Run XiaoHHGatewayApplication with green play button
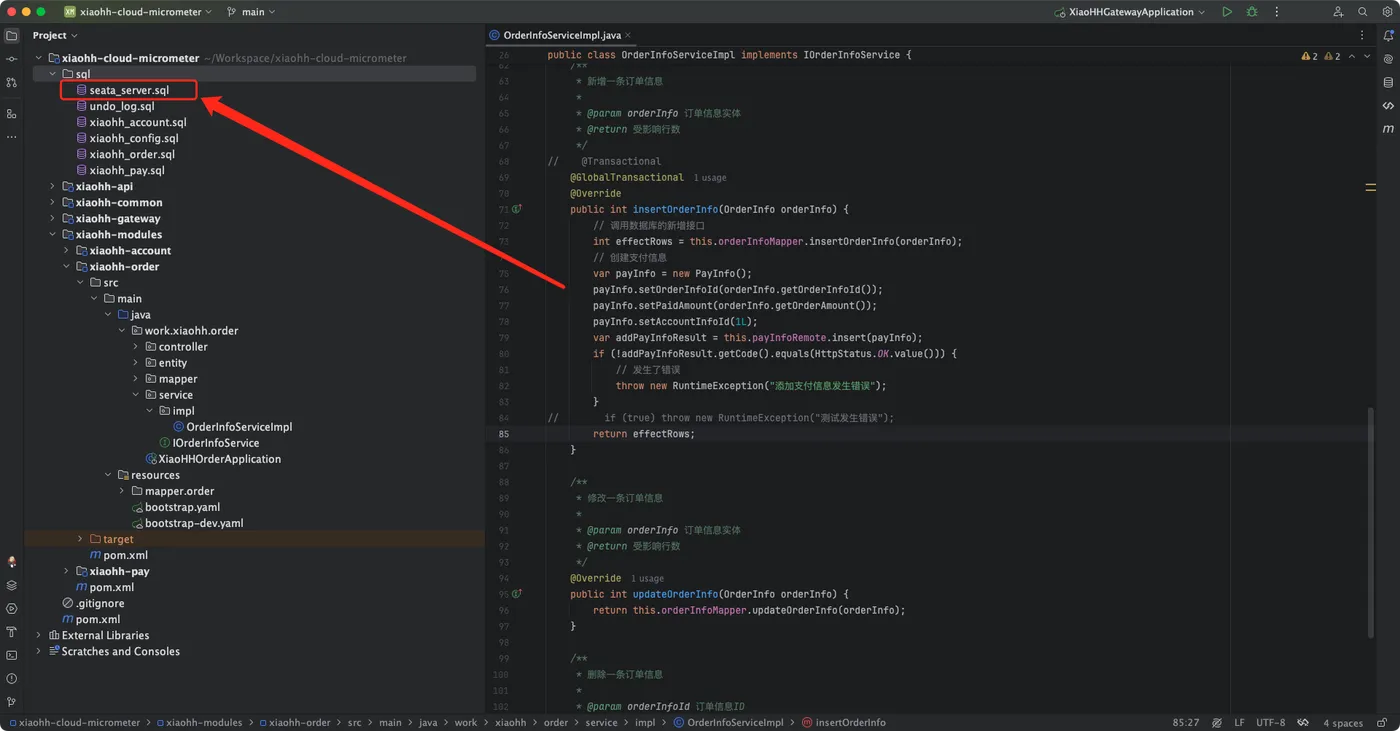1400x731 pixels. [x=1227, y=12]
